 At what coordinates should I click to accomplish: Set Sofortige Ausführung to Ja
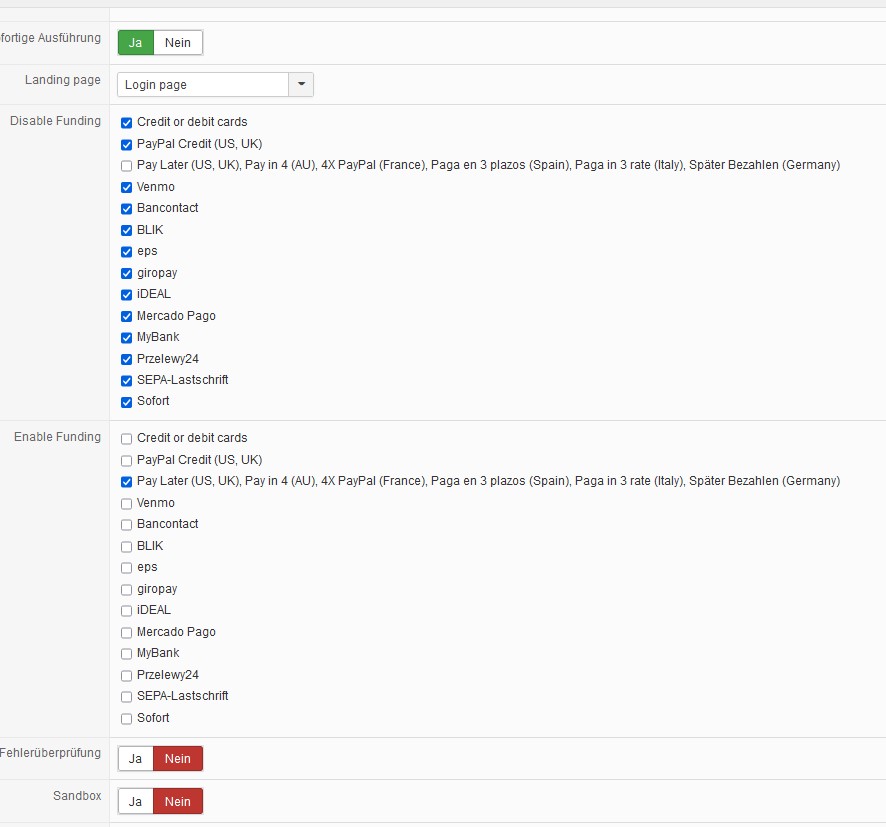(136, 42)
